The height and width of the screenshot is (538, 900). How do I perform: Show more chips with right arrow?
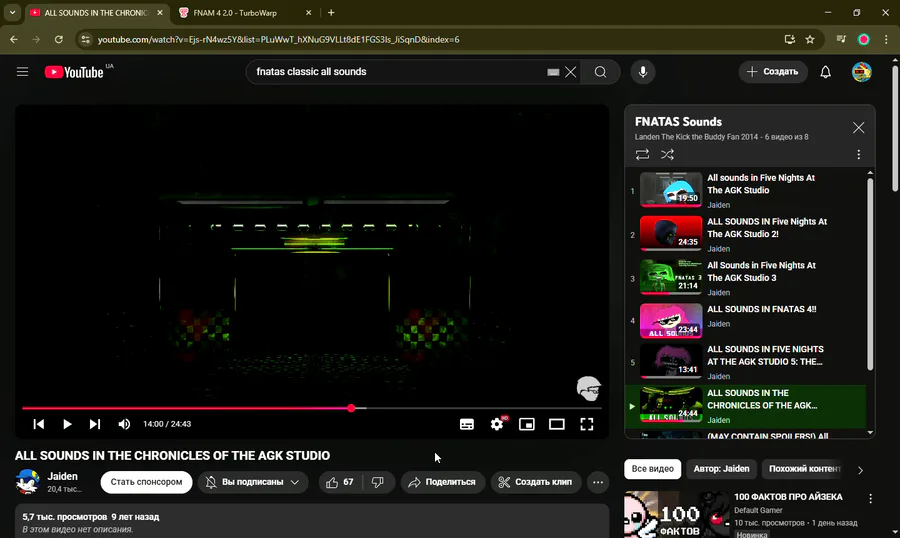point(860,470)
